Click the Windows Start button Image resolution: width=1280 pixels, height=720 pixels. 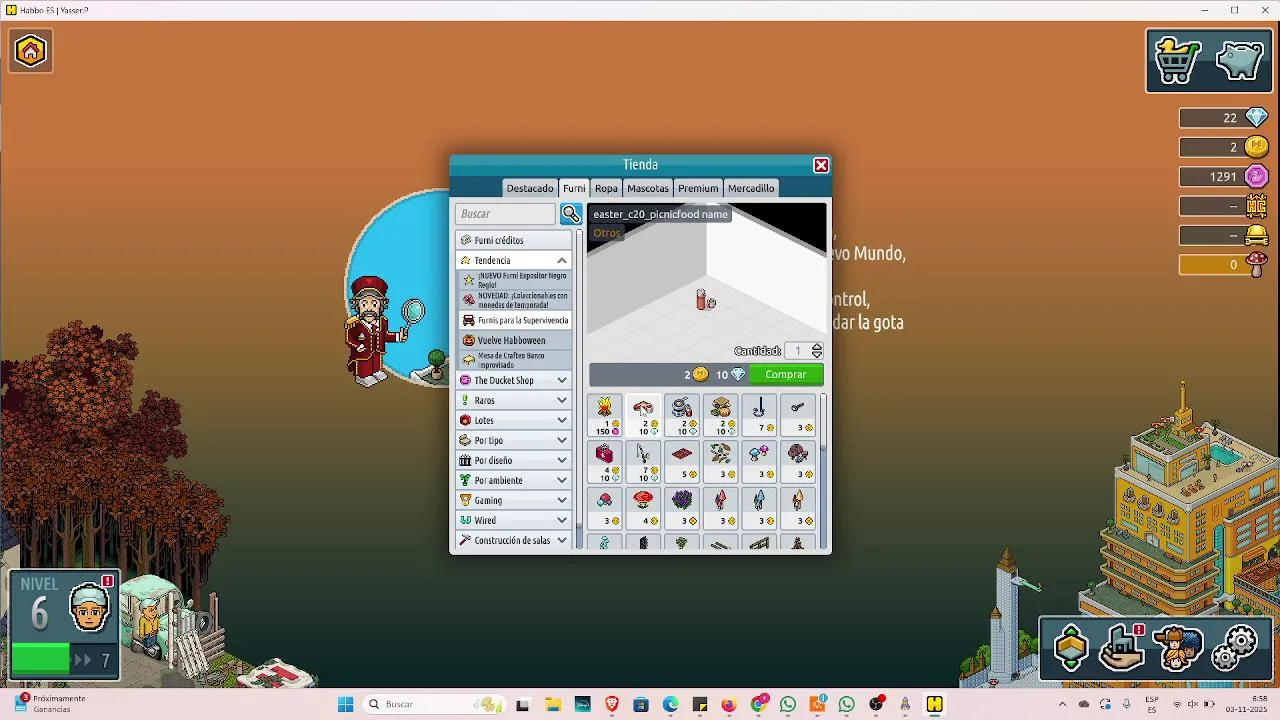(x=345, y=705)
